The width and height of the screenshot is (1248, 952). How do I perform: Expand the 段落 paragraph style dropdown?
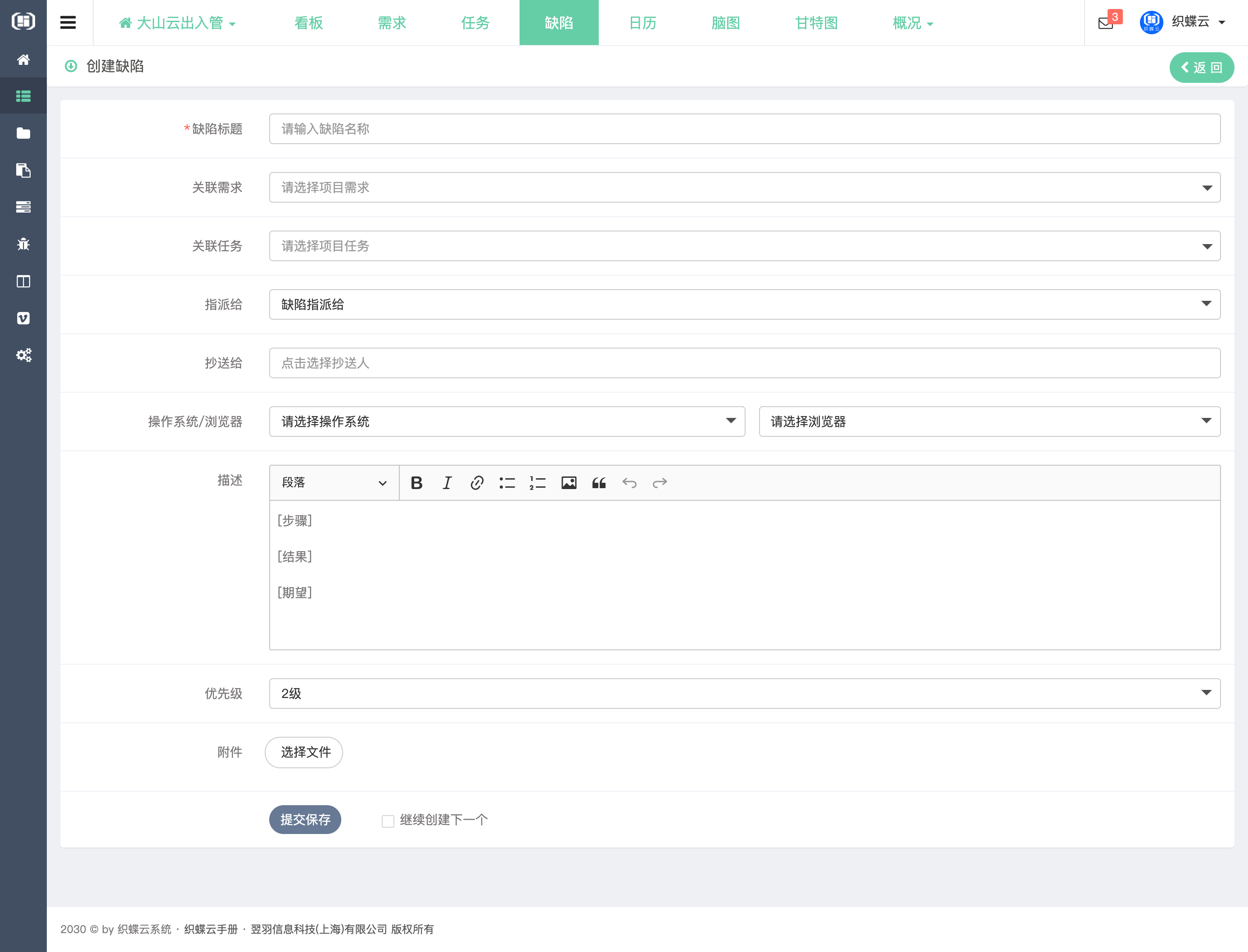point(334,483)
